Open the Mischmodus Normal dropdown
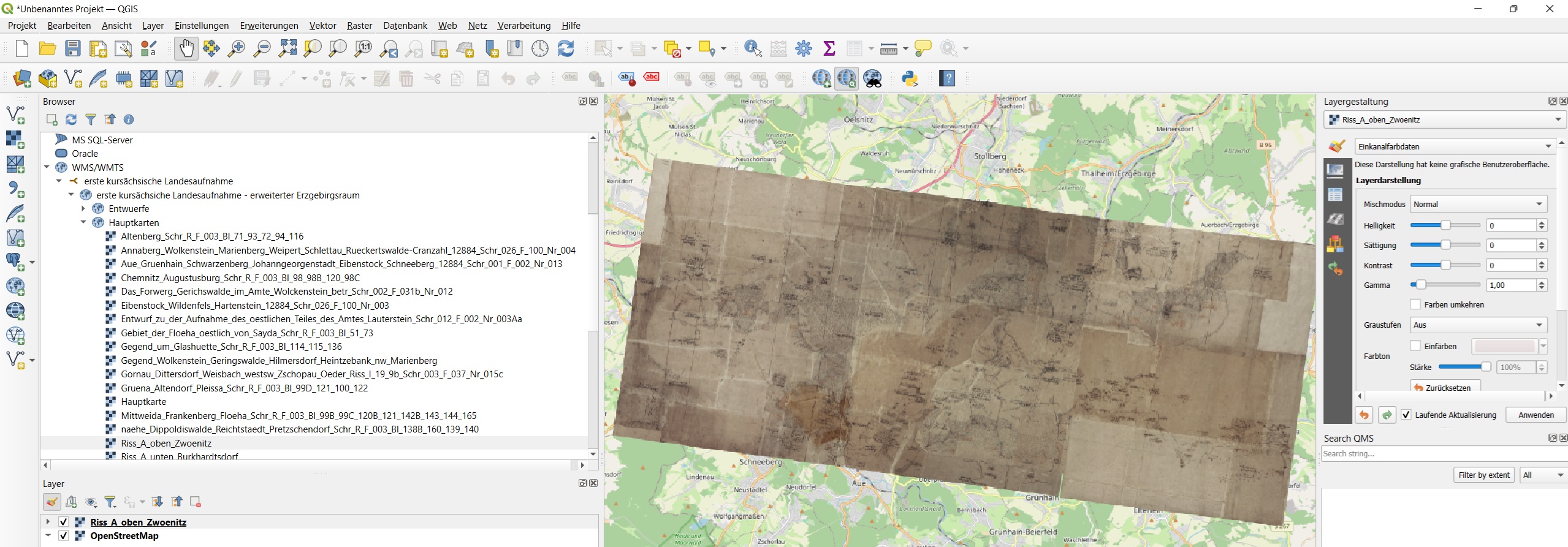 pyautogui.click(x=1479, y=204)
